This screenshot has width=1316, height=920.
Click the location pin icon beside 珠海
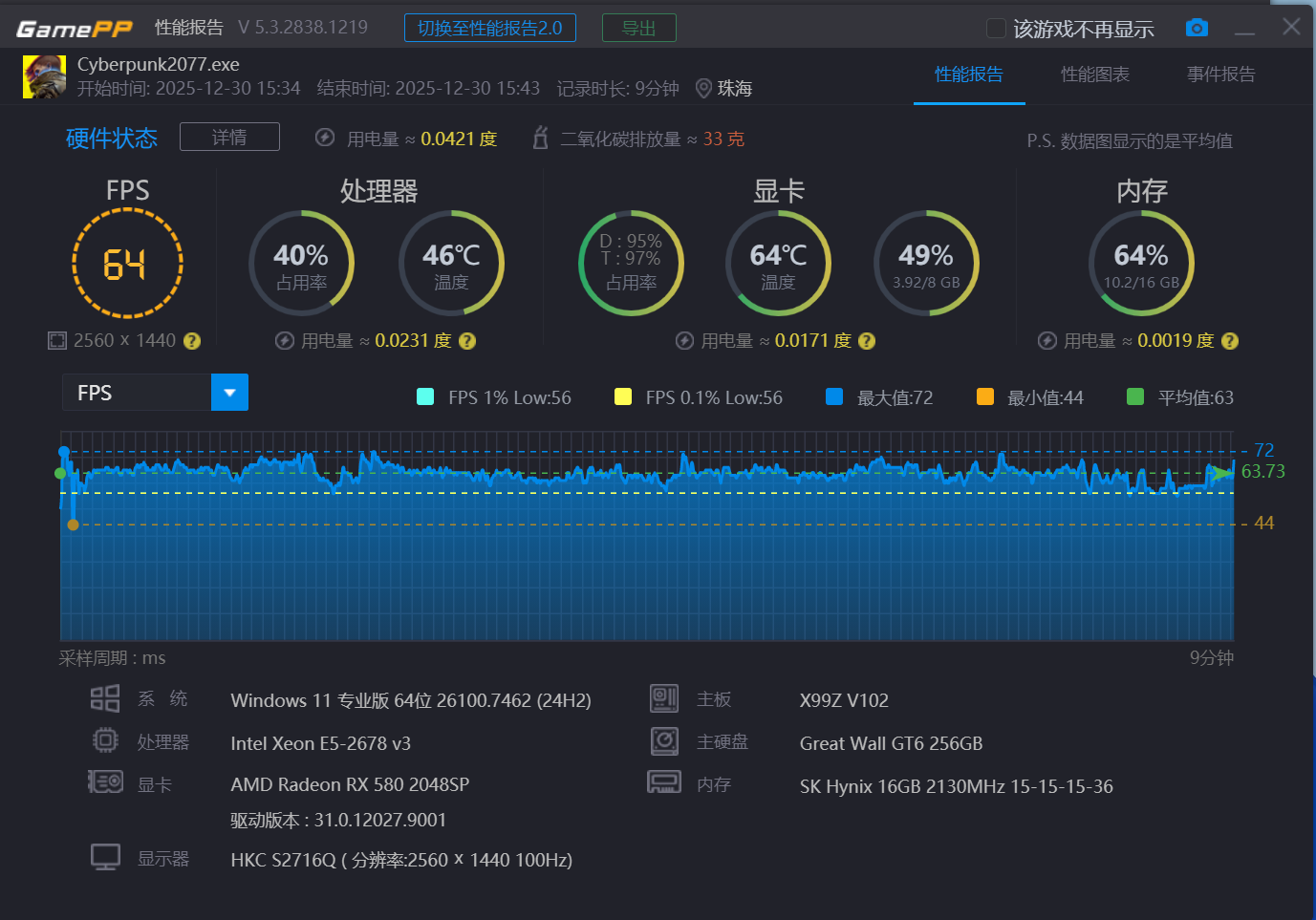pos(703,89)
